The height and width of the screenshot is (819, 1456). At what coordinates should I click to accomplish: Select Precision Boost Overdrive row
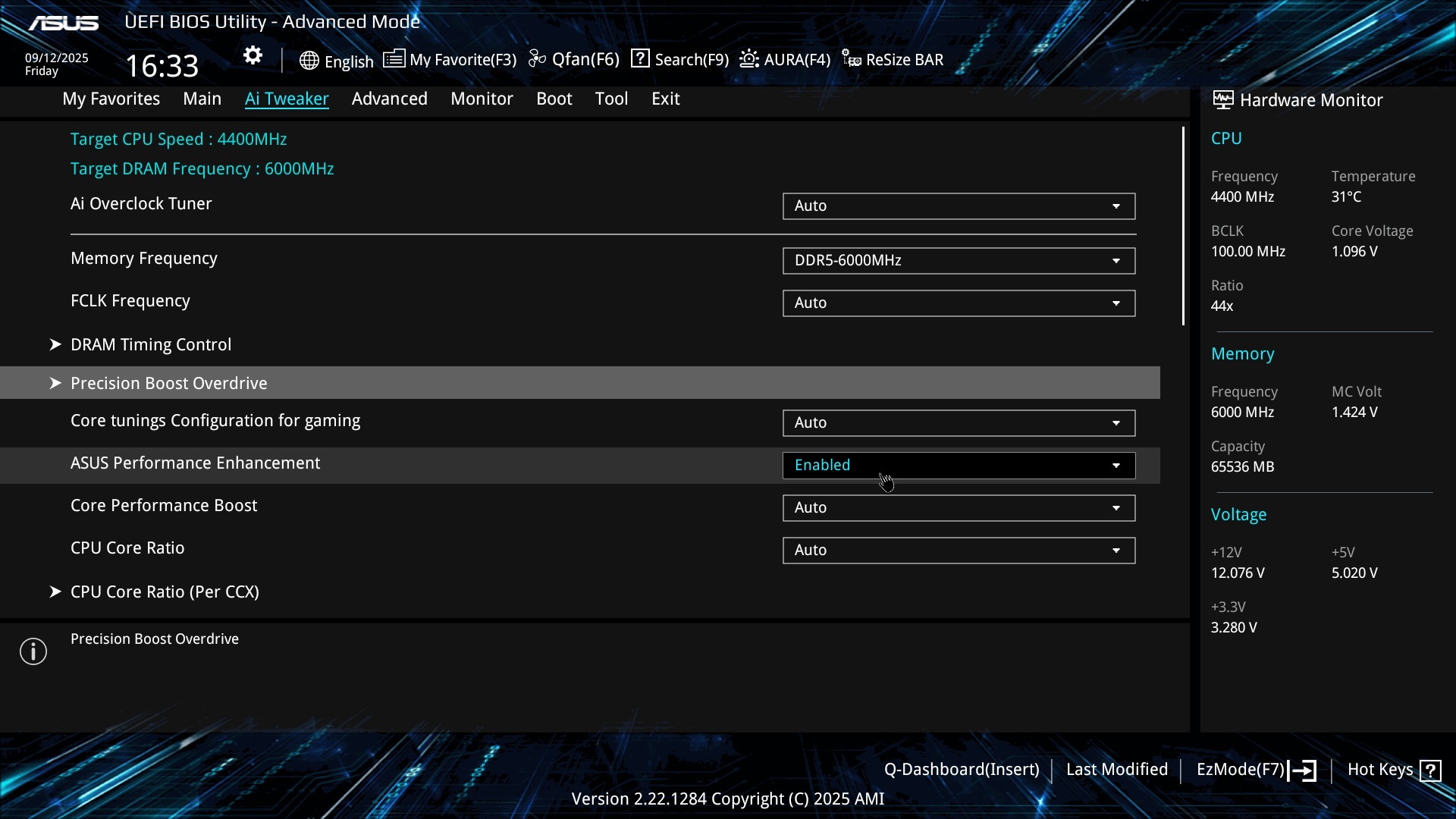coord(580,383)
